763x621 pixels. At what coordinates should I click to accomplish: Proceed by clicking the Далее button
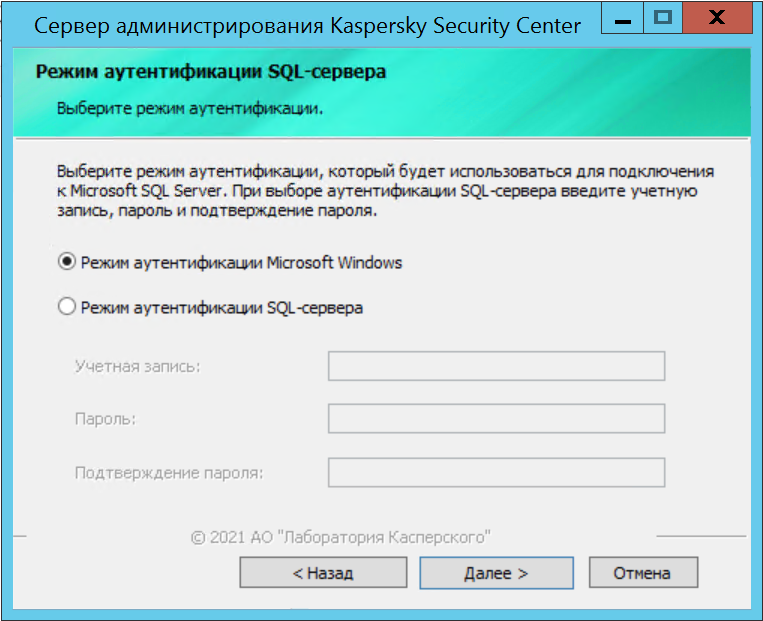tap(496, 573)
